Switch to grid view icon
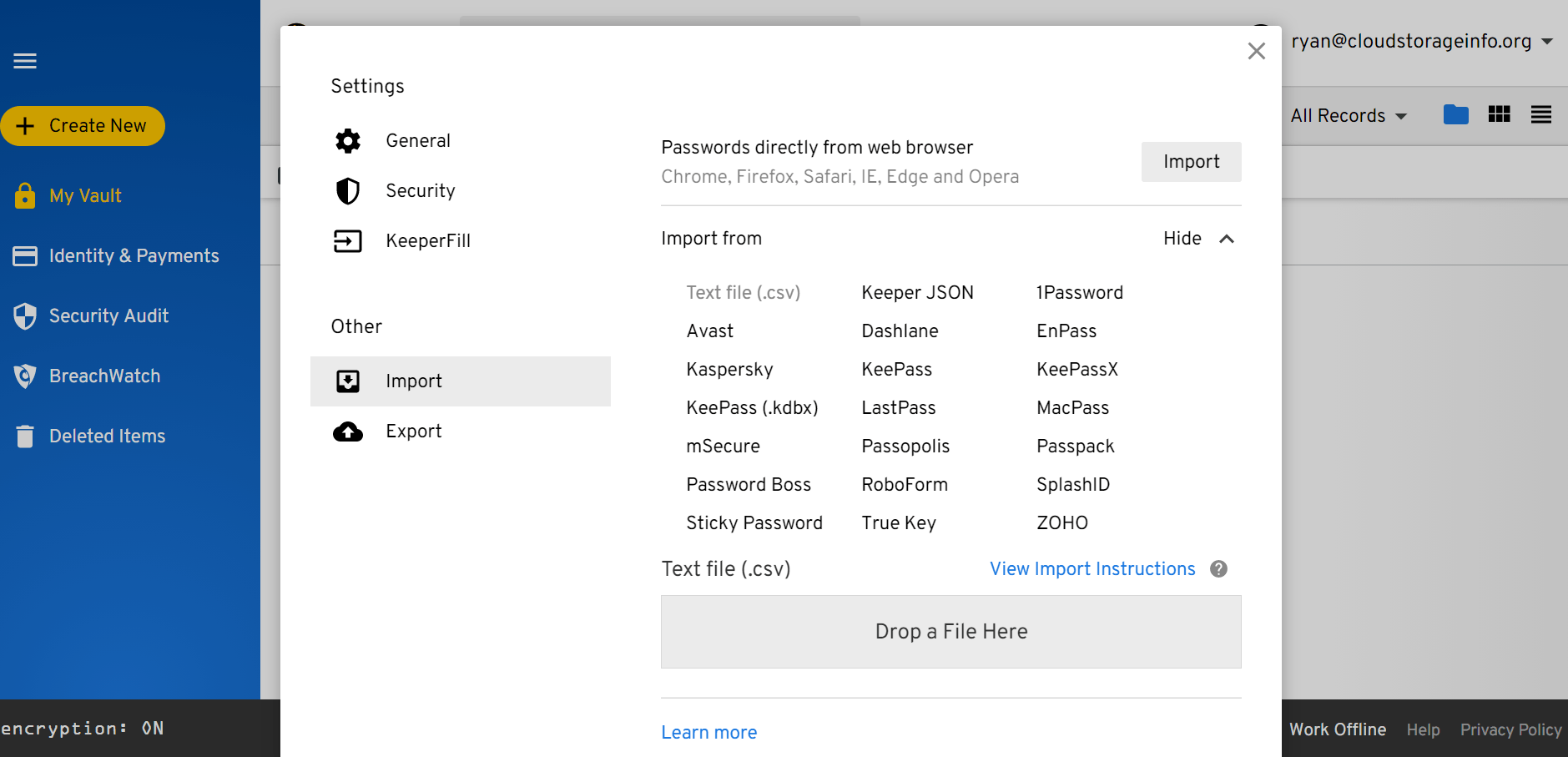Viewport: 1568px width, 757px height. [1500, 114]
